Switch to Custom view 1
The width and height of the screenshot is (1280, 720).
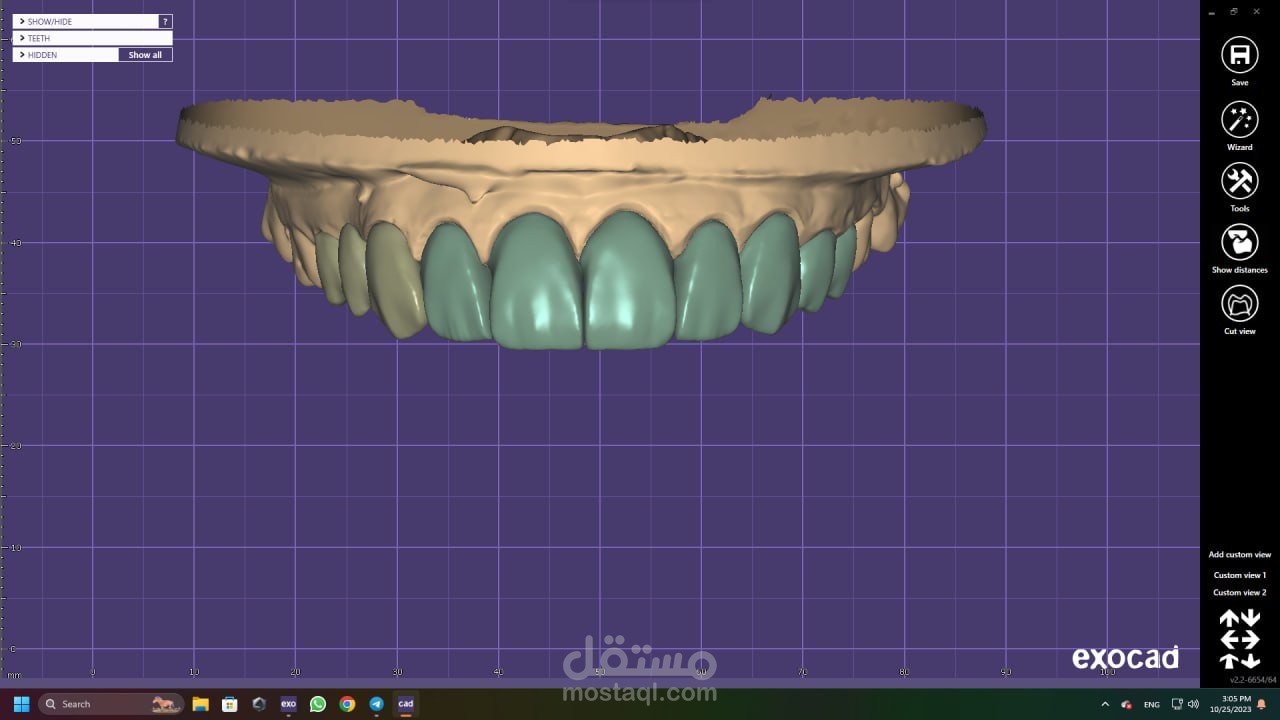[1239, 575]
